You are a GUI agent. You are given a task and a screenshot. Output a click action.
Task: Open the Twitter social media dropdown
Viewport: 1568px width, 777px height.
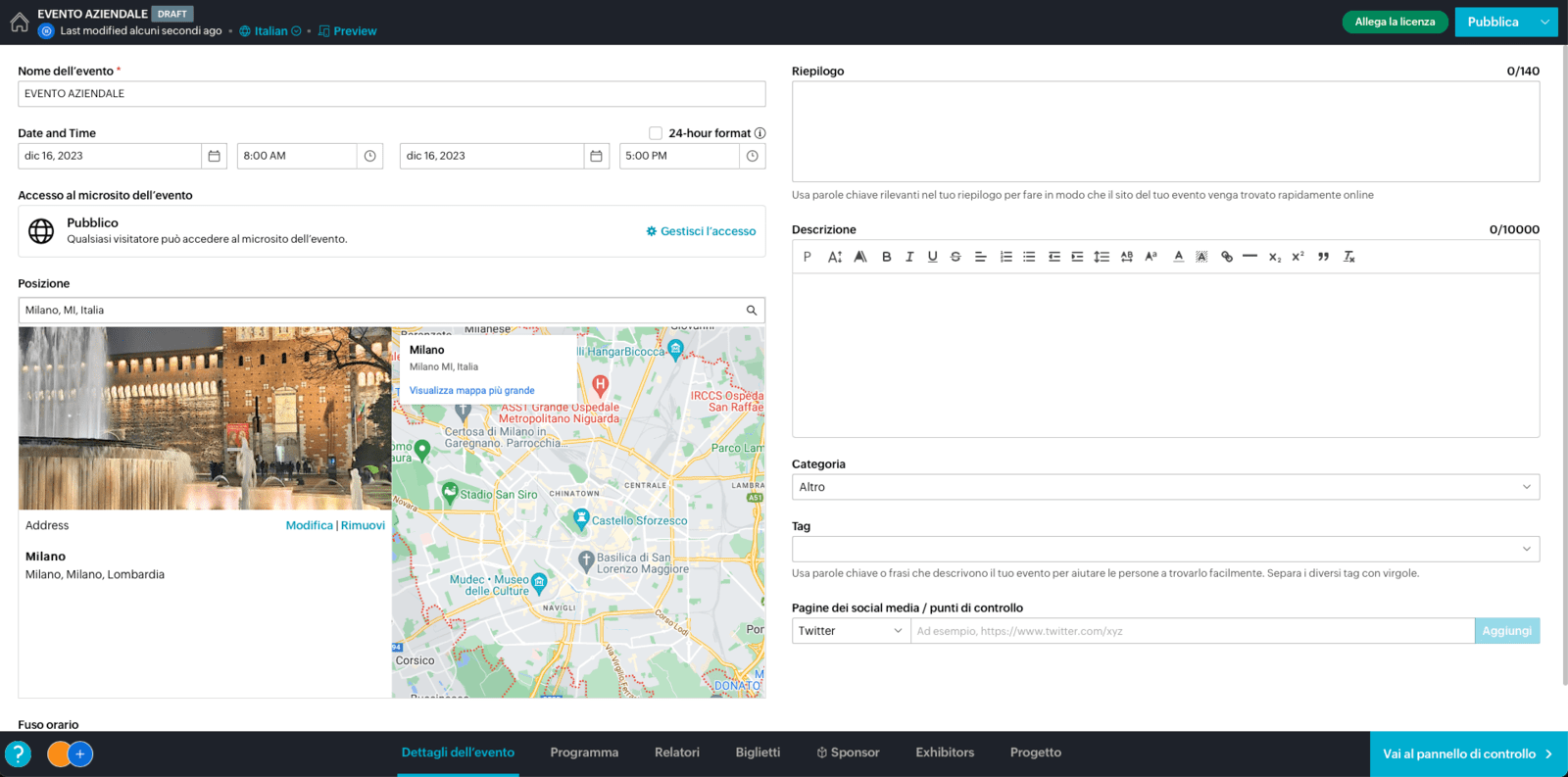[850, 631]
